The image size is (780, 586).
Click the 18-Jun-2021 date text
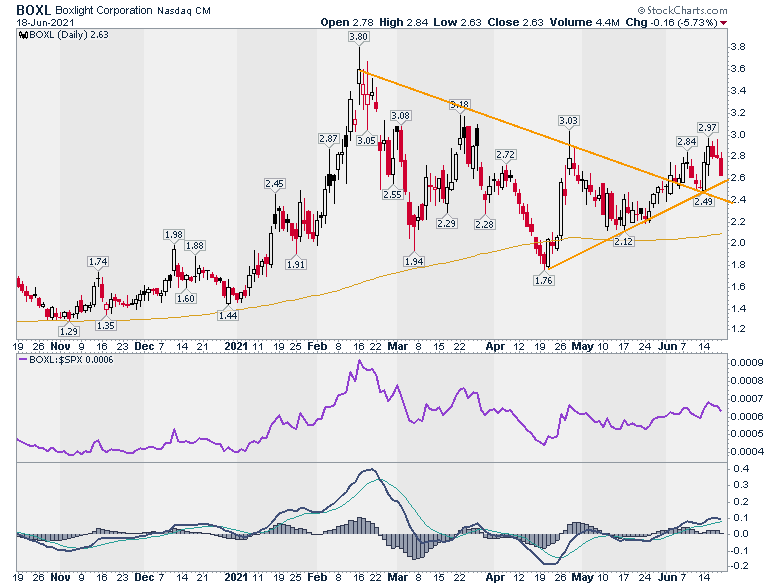pyautogui.click(x=45, y=22)
